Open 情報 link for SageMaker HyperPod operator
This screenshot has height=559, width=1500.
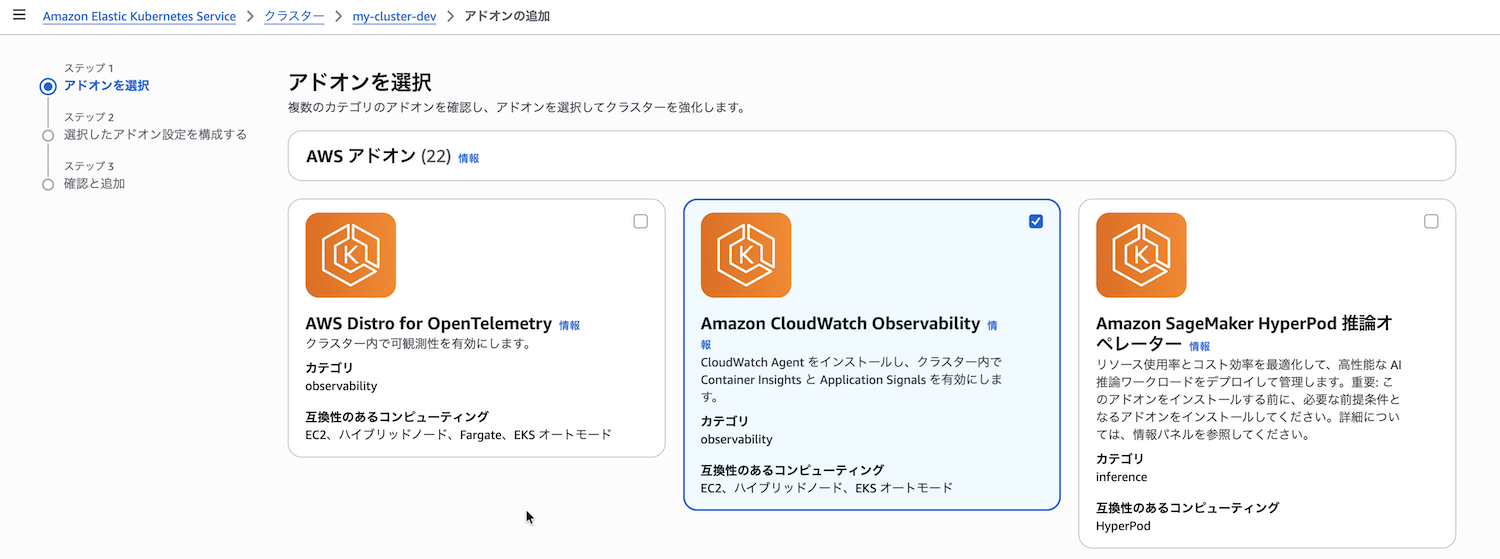(x=1199, y=346)
